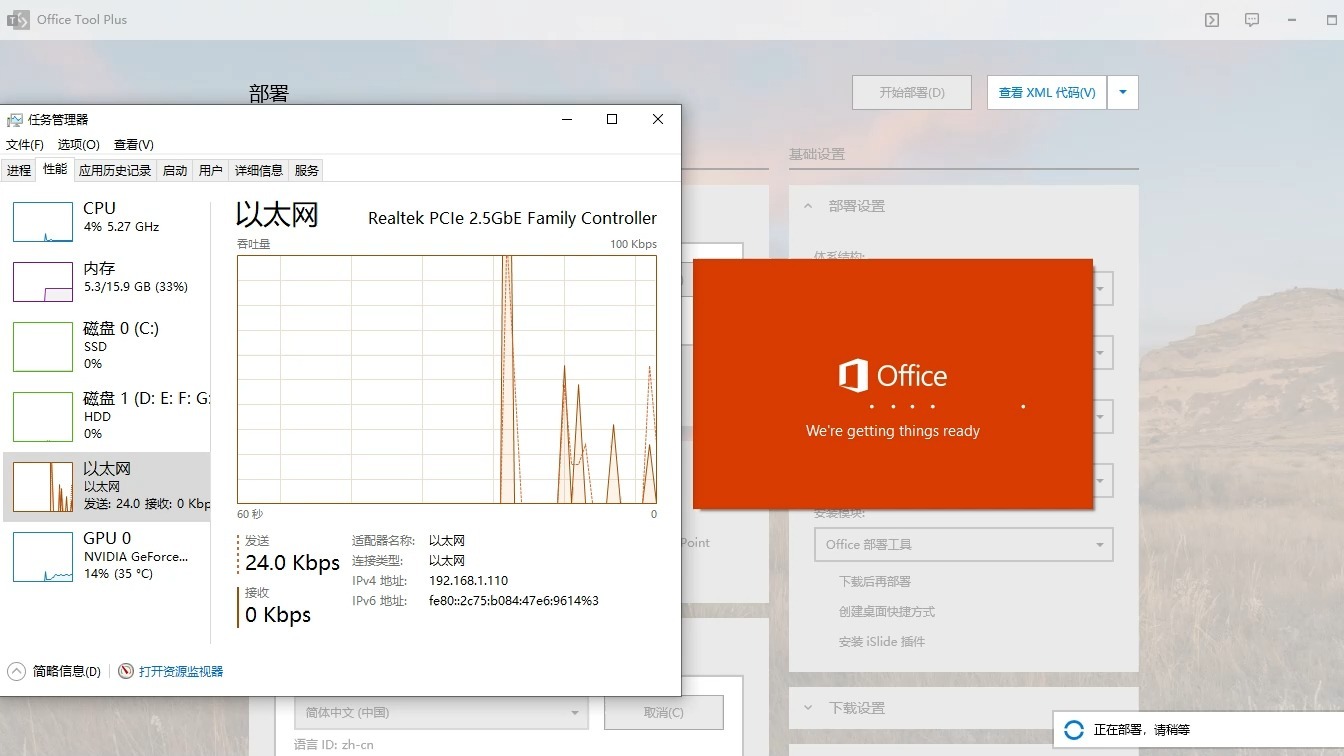The image size is (1344, 756).
Task: Select the 以太网 entry in sidebar
Action: point(106,486)
